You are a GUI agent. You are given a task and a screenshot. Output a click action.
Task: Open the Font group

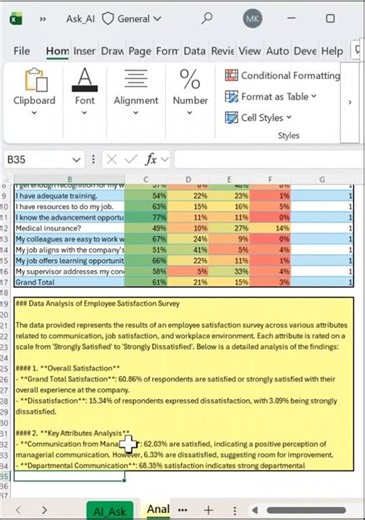pos(85,91)
